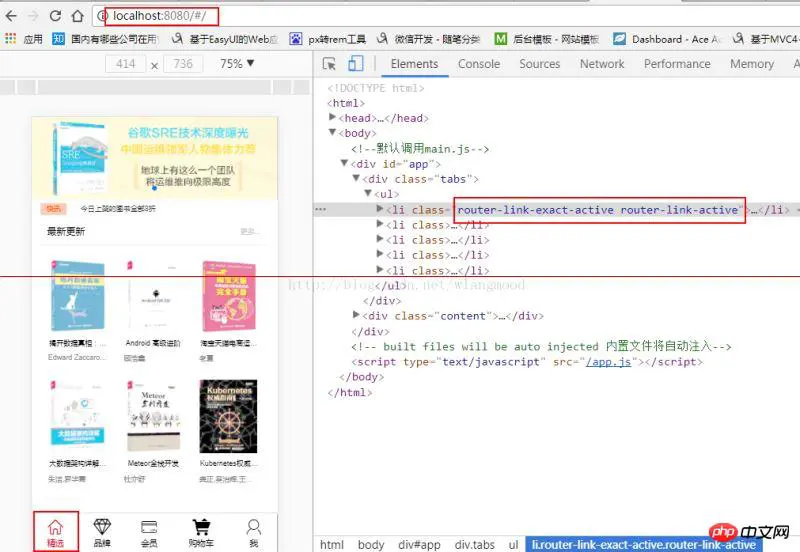Expand the div class=content node
The width and height of the screenshot is (800, 552).
click(356, 315)
